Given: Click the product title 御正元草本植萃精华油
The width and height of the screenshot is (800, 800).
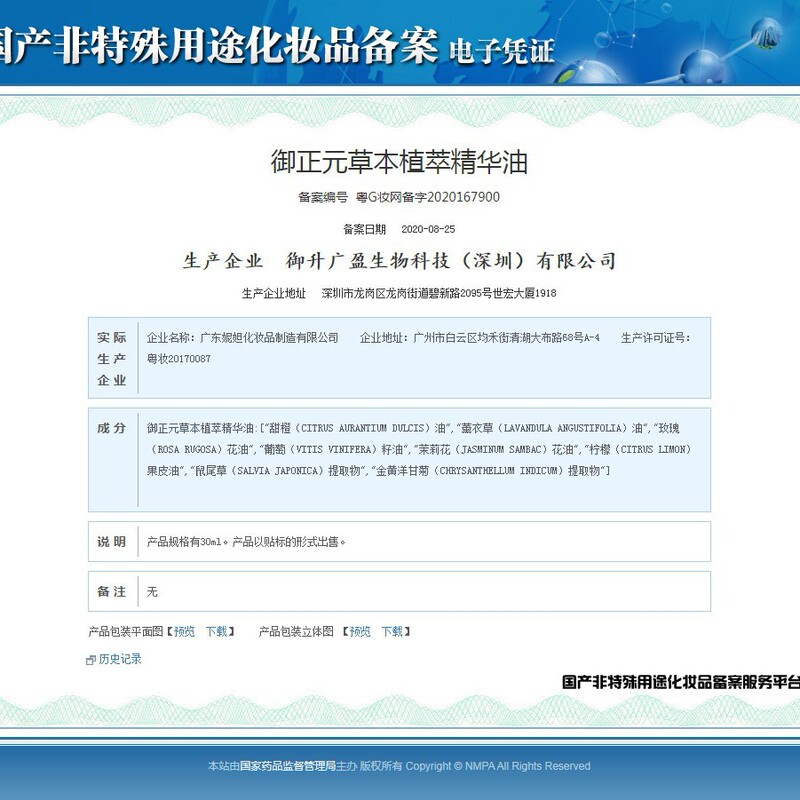Looking at the screenshot, I should coord(399,162).
